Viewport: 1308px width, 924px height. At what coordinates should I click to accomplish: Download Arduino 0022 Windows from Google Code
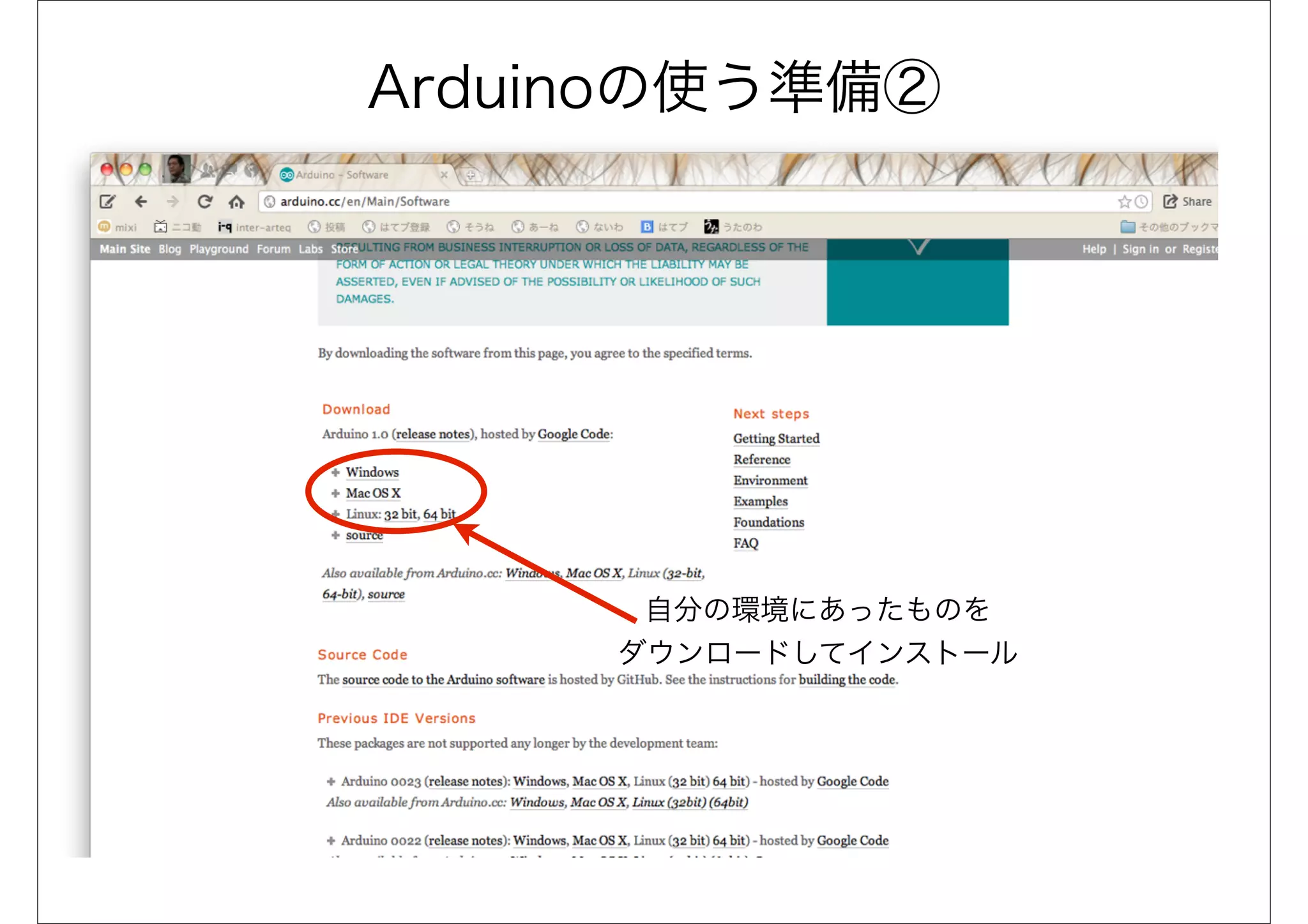(540, 841)
